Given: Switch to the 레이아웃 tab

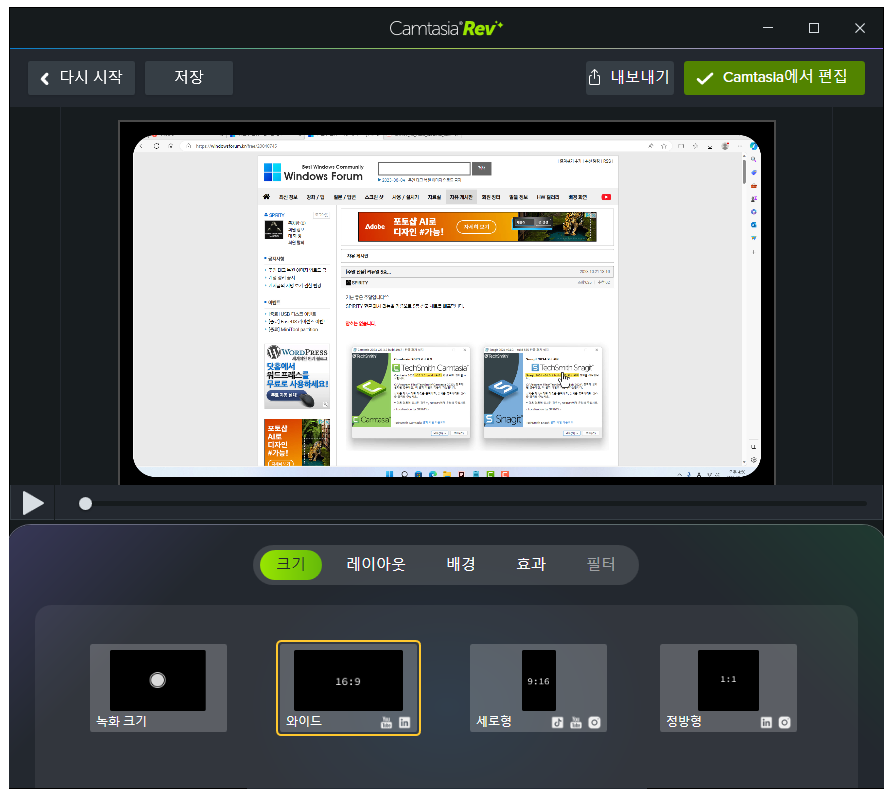Looking at the screenshot, I should (x=376, y=564).
